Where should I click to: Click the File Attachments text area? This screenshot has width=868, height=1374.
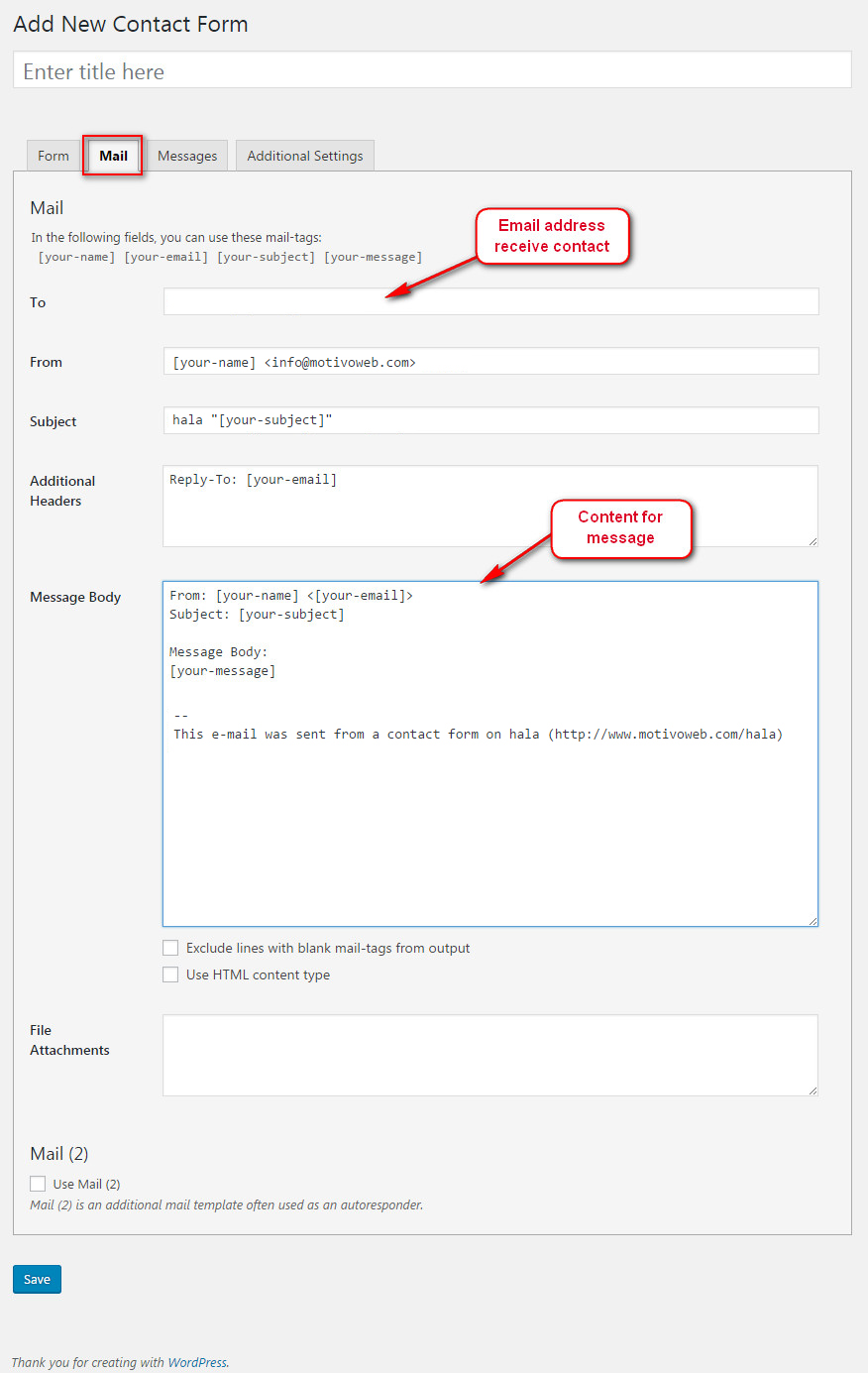coord(490,1055)
